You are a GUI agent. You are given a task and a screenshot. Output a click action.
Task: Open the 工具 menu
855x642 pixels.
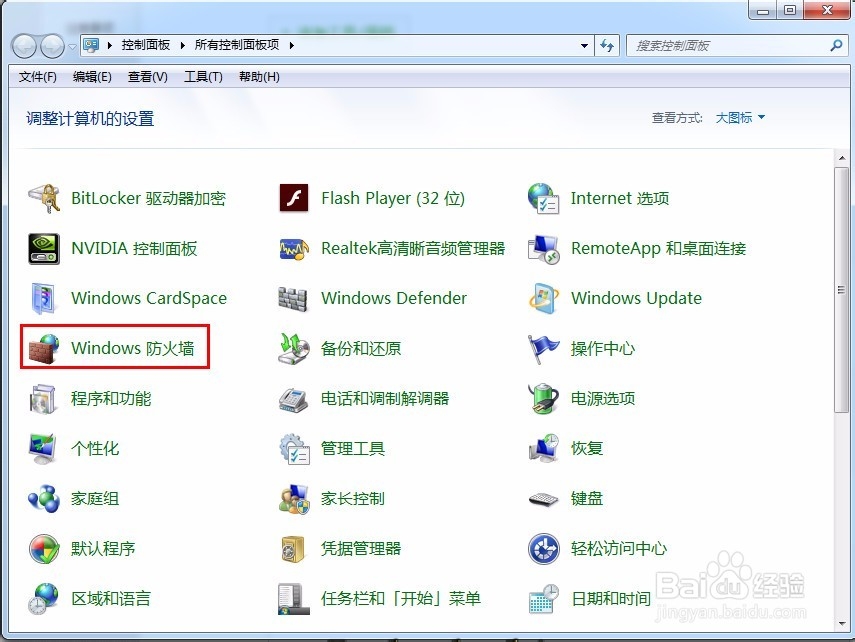pyautogui.click(x=202, y=77)
